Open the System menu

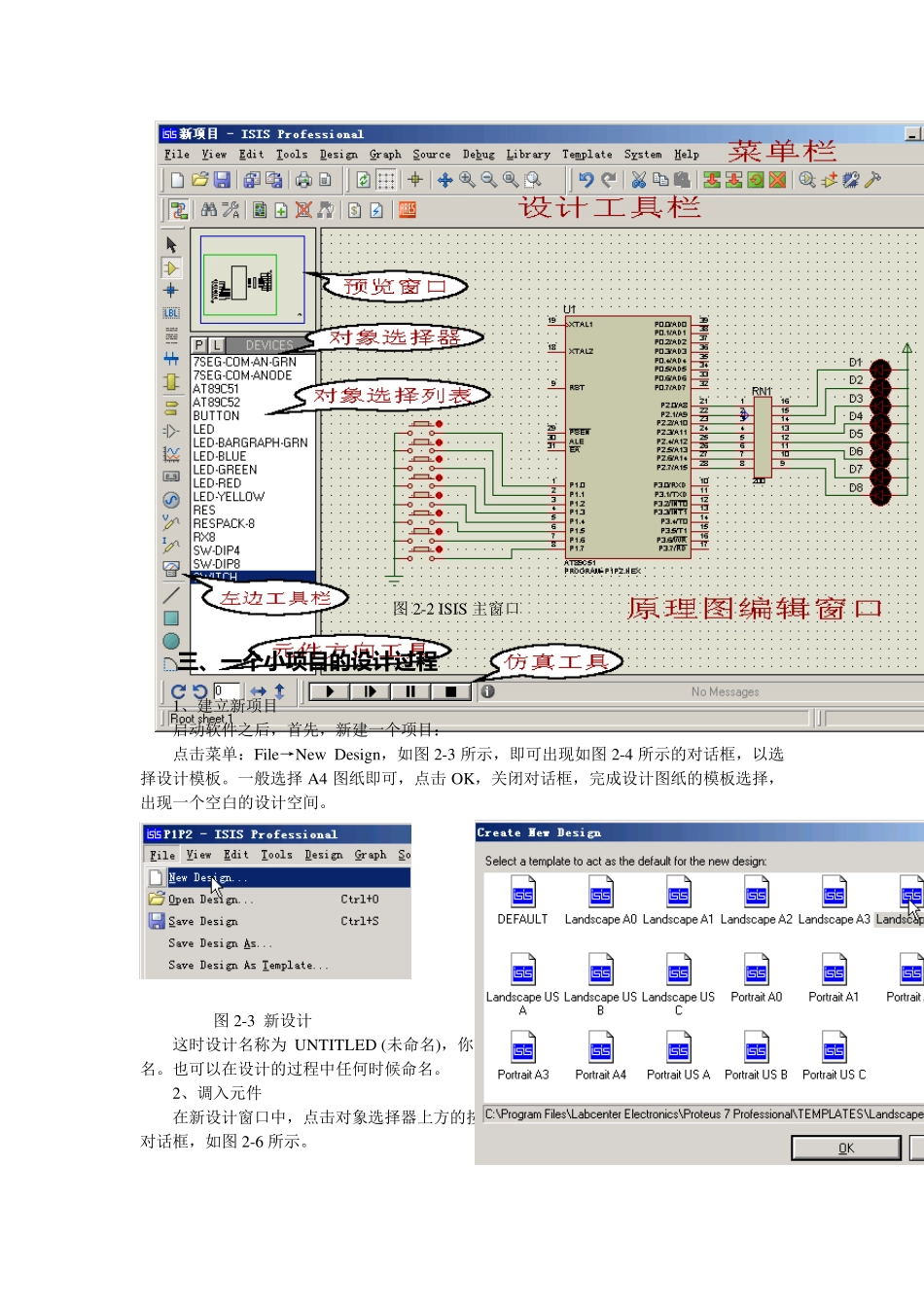[643, 155]
